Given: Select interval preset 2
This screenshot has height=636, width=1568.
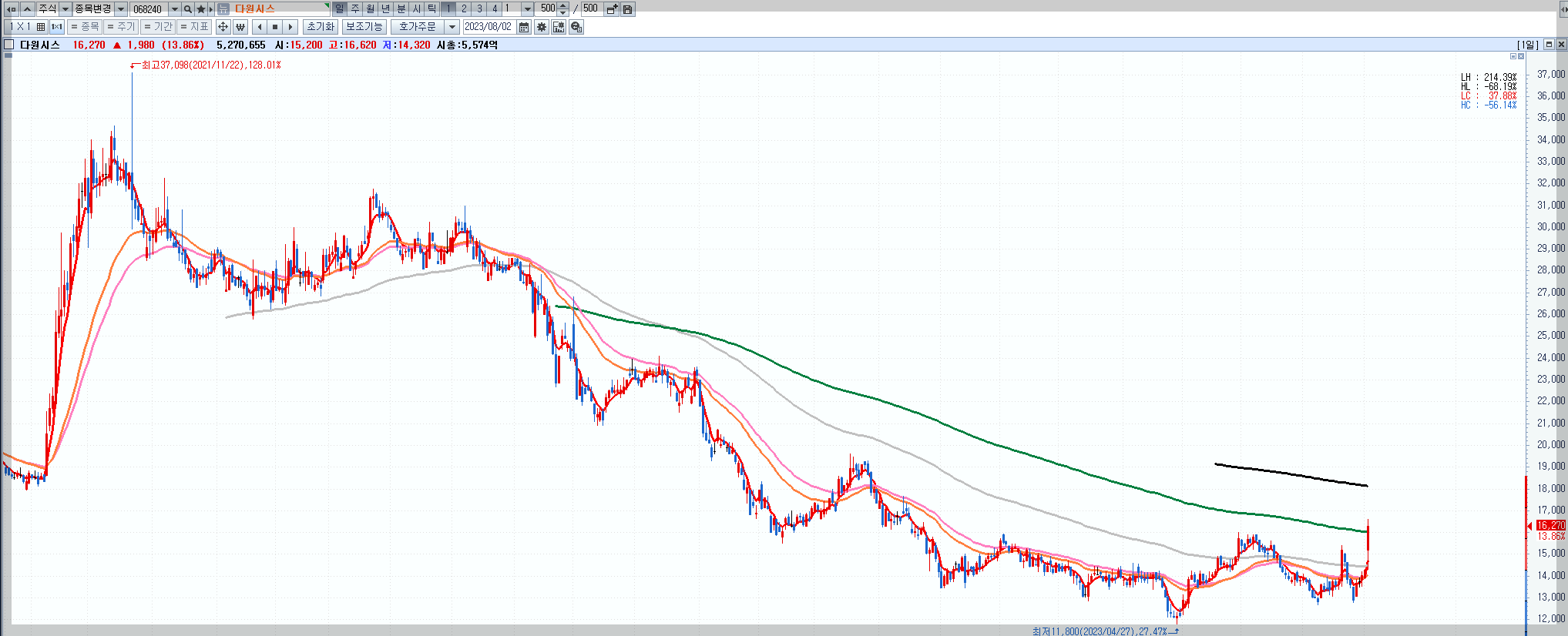Looking at the screenshot, I should coord(464,8).
